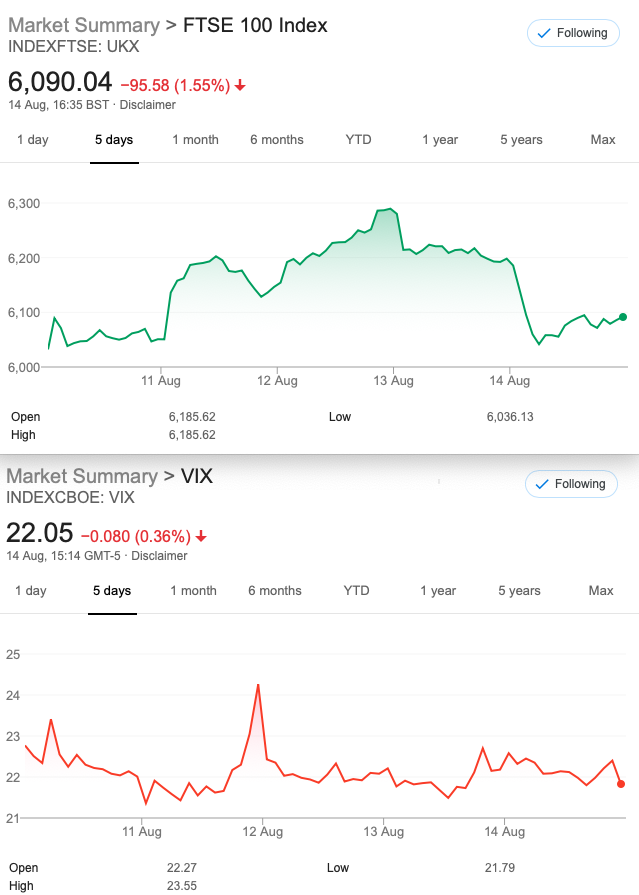Click checkmark icon in FTSE Following button

point(544,33)
